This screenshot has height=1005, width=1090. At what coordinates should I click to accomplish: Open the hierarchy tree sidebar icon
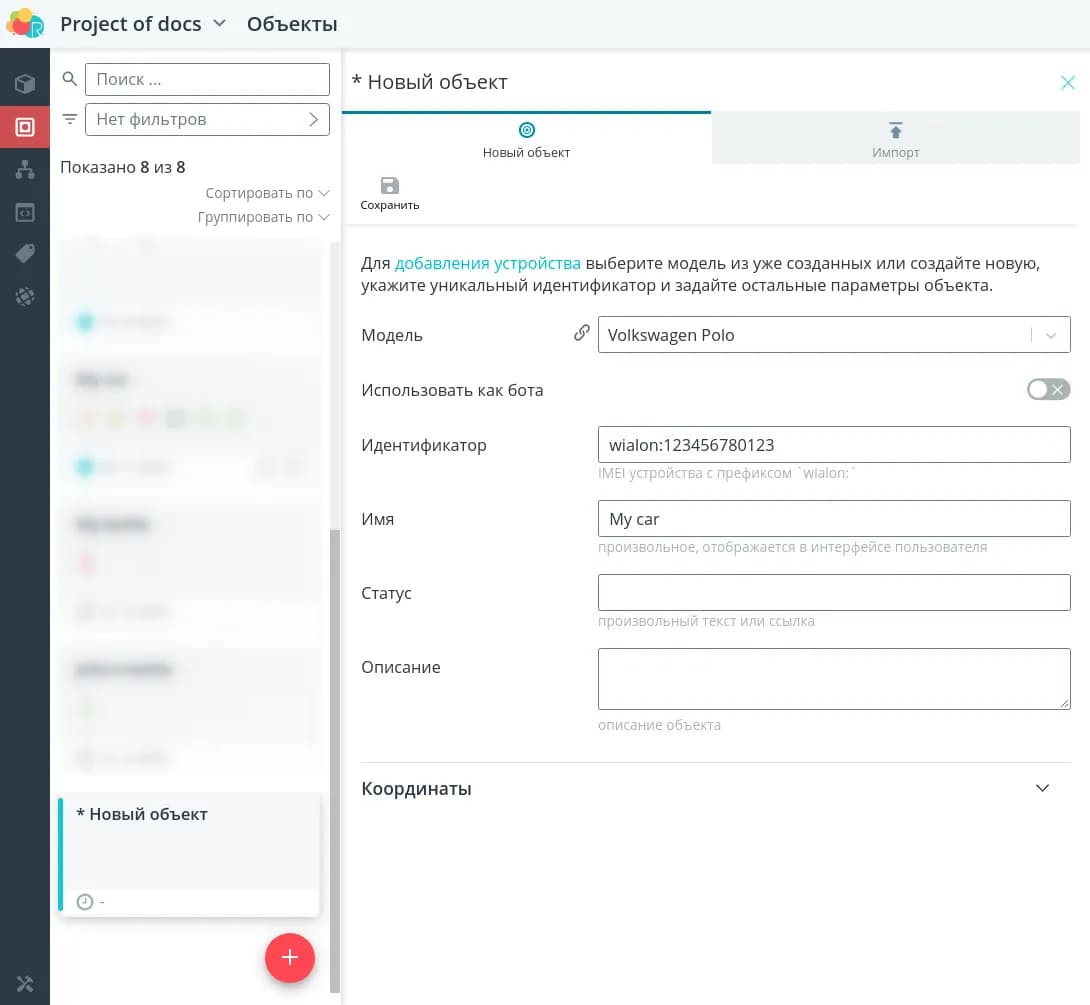tap(25, 170)
